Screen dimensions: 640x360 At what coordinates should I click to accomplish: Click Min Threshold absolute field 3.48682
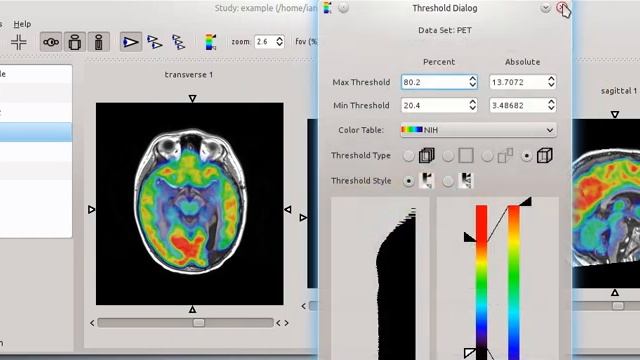coord(518,105)
